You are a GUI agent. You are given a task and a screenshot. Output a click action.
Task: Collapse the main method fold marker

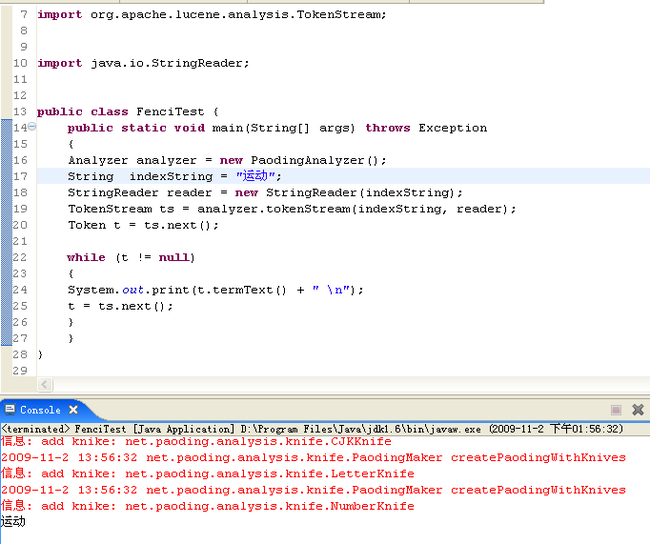[x=32, y=126]
